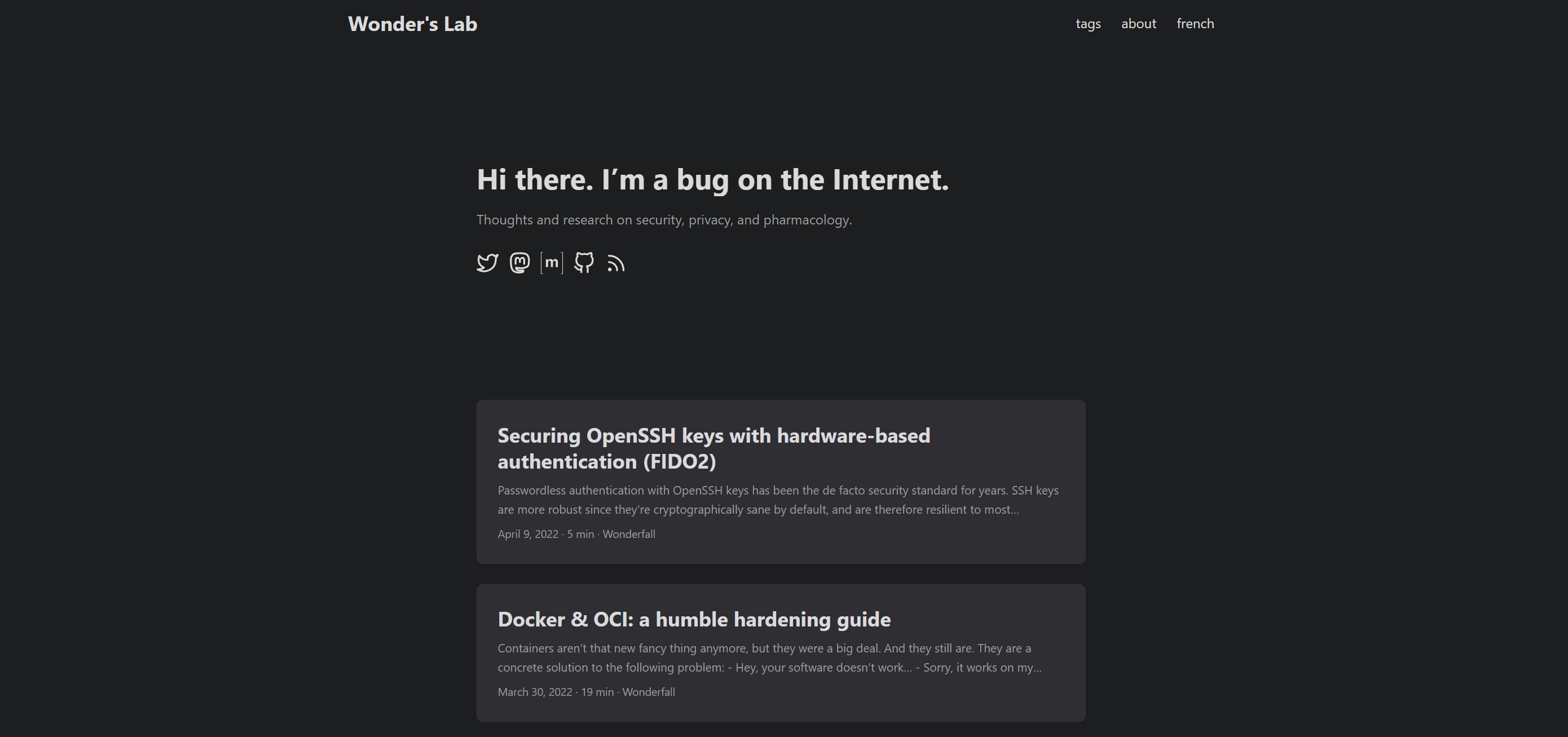Click the Wonder's Lab site title
Screen dimensions: 1568x737
413,24
